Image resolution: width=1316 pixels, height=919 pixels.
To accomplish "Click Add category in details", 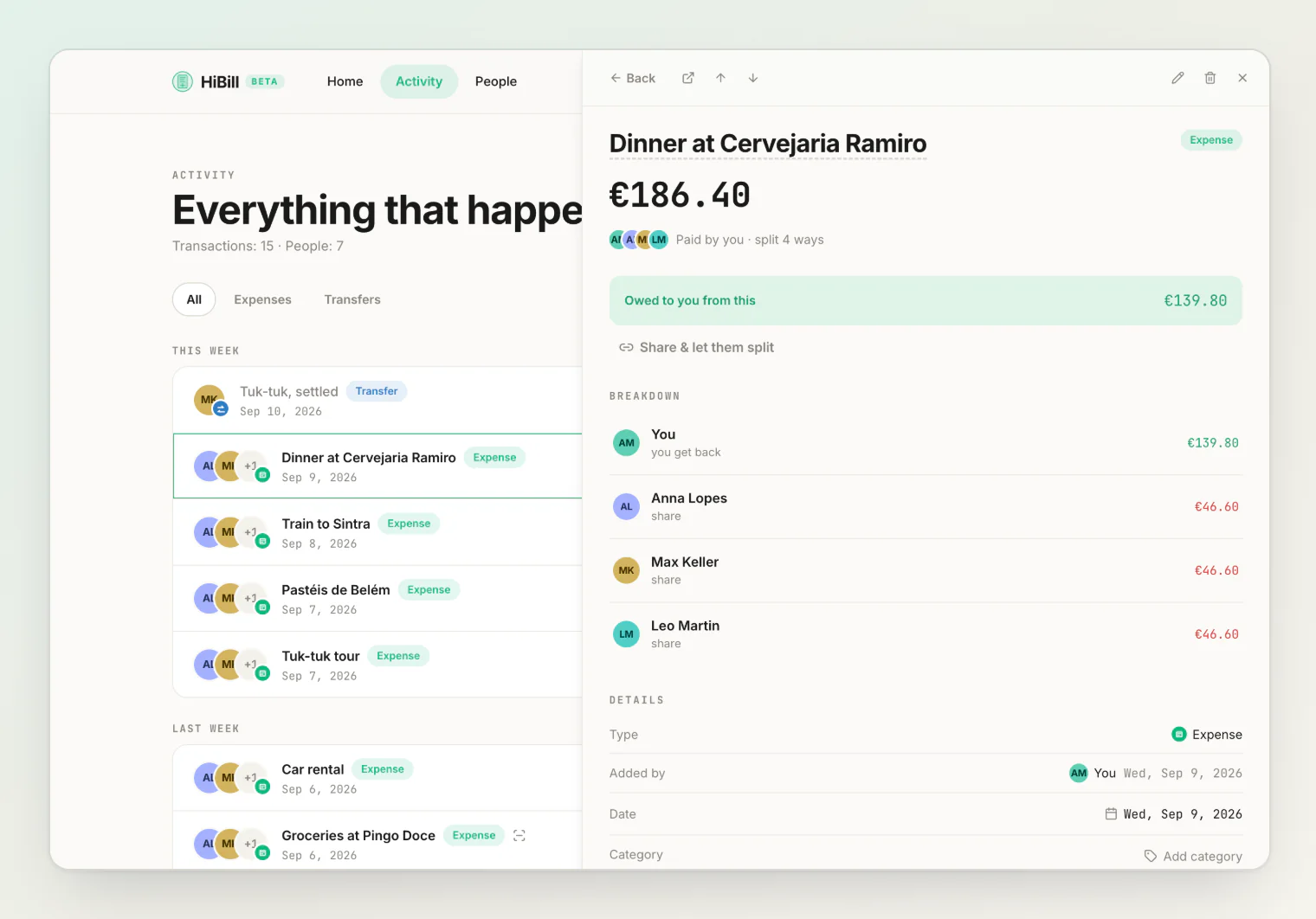I will click(1193, 856).
